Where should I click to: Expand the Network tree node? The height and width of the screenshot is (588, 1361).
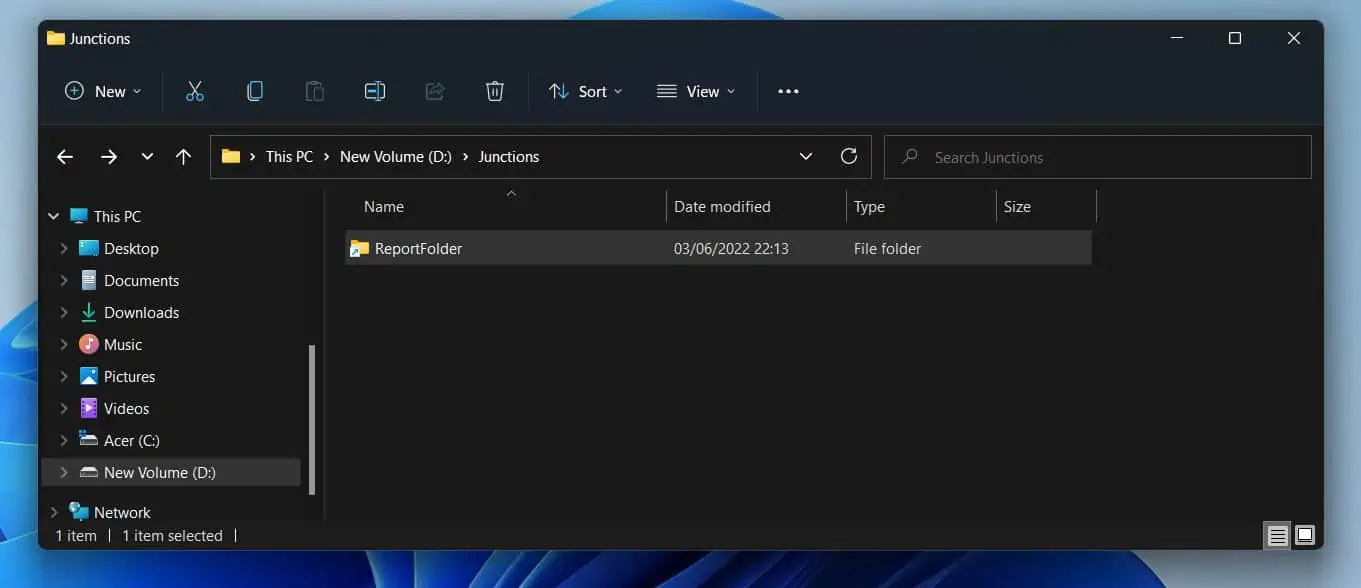(53, 512)
